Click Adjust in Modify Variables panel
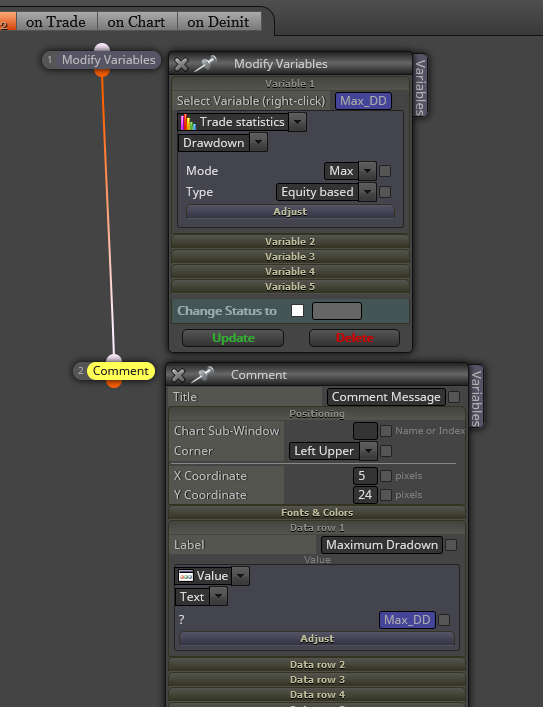The image size is (544, 707). point(290,211)
